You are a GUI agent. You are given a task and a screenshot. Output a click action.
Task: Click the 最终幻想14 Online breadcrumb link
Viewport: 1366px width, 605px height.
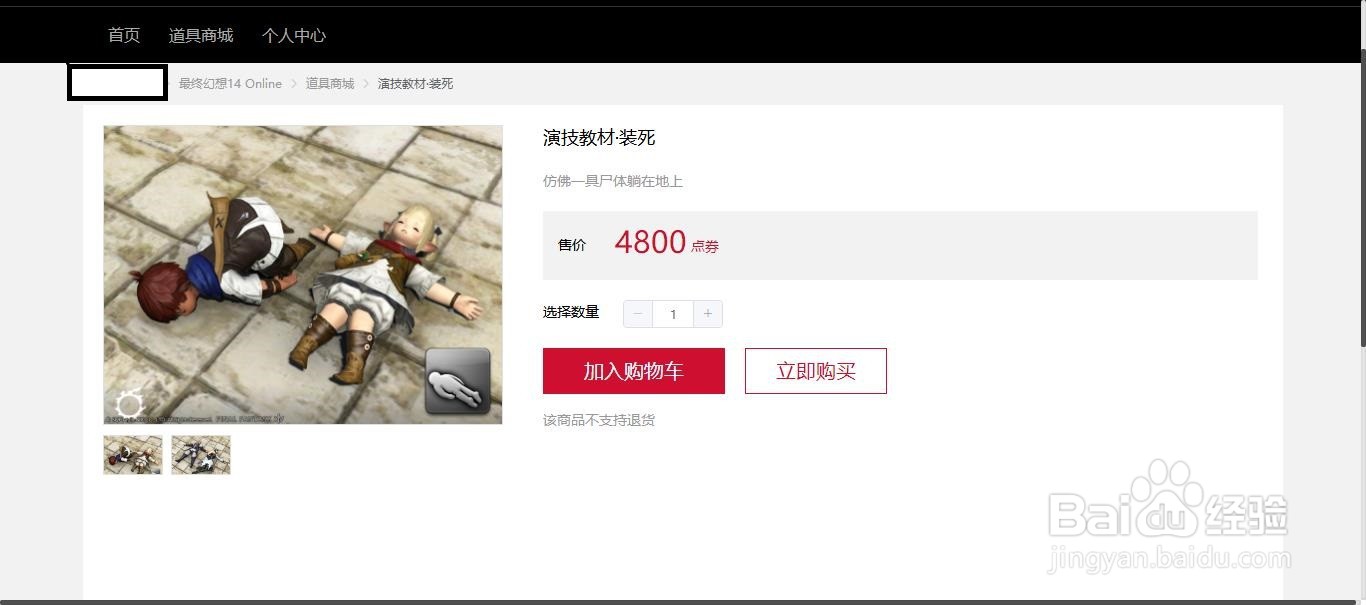(x=230, y=84)
